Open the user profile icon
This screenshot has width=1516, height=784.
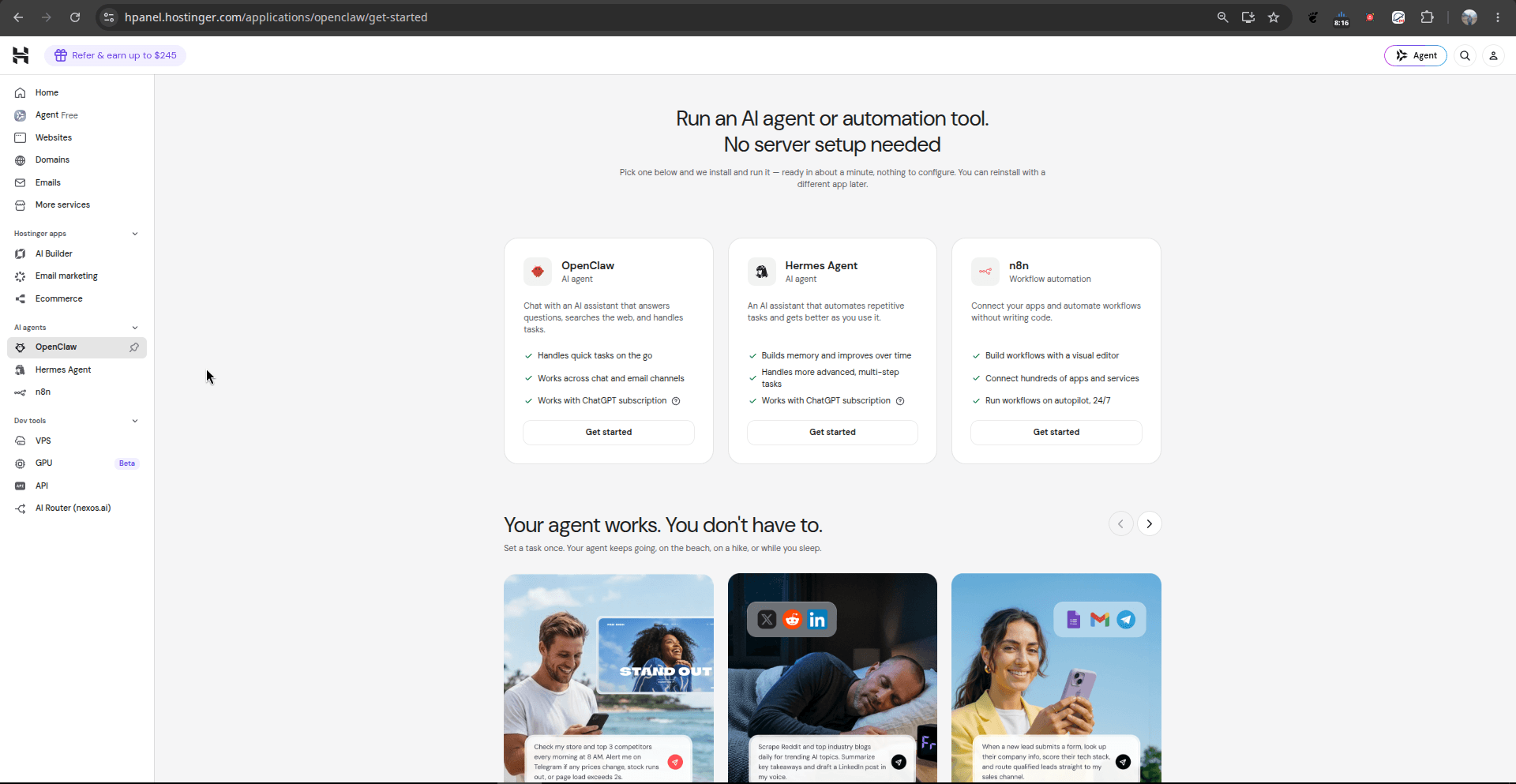tap(1493, 56)
